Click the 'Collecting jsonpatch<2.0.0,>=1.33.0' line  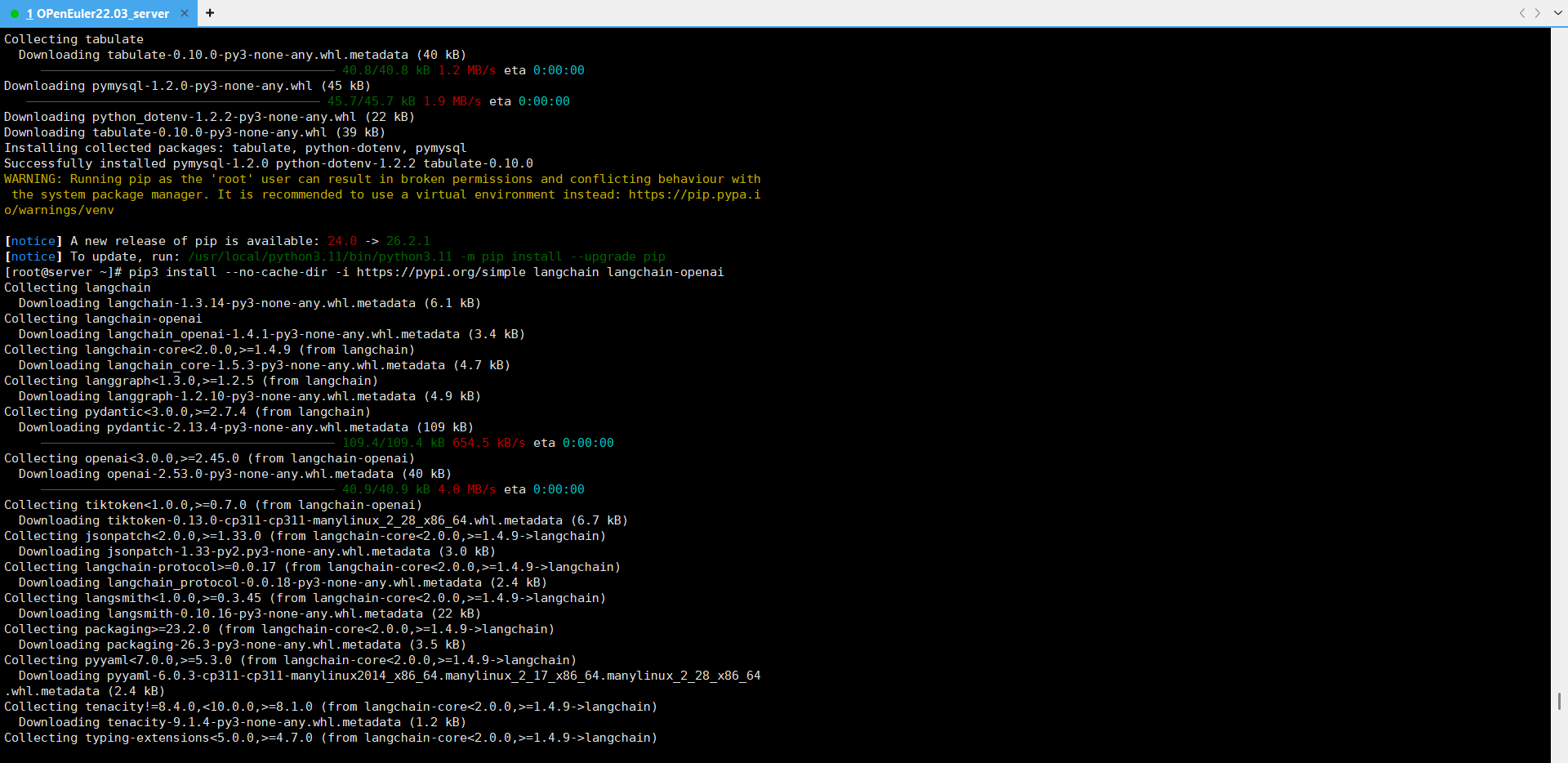click(x=305, y=536)
